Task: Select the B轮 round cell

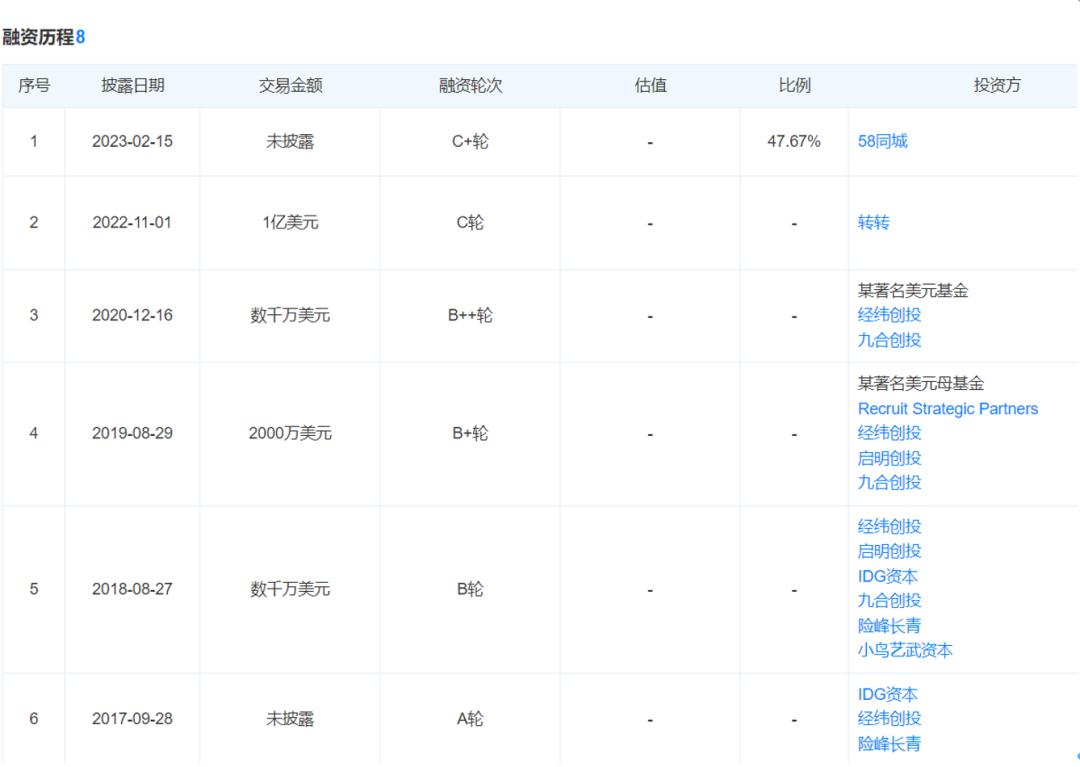Action: [x=470, y=589]
